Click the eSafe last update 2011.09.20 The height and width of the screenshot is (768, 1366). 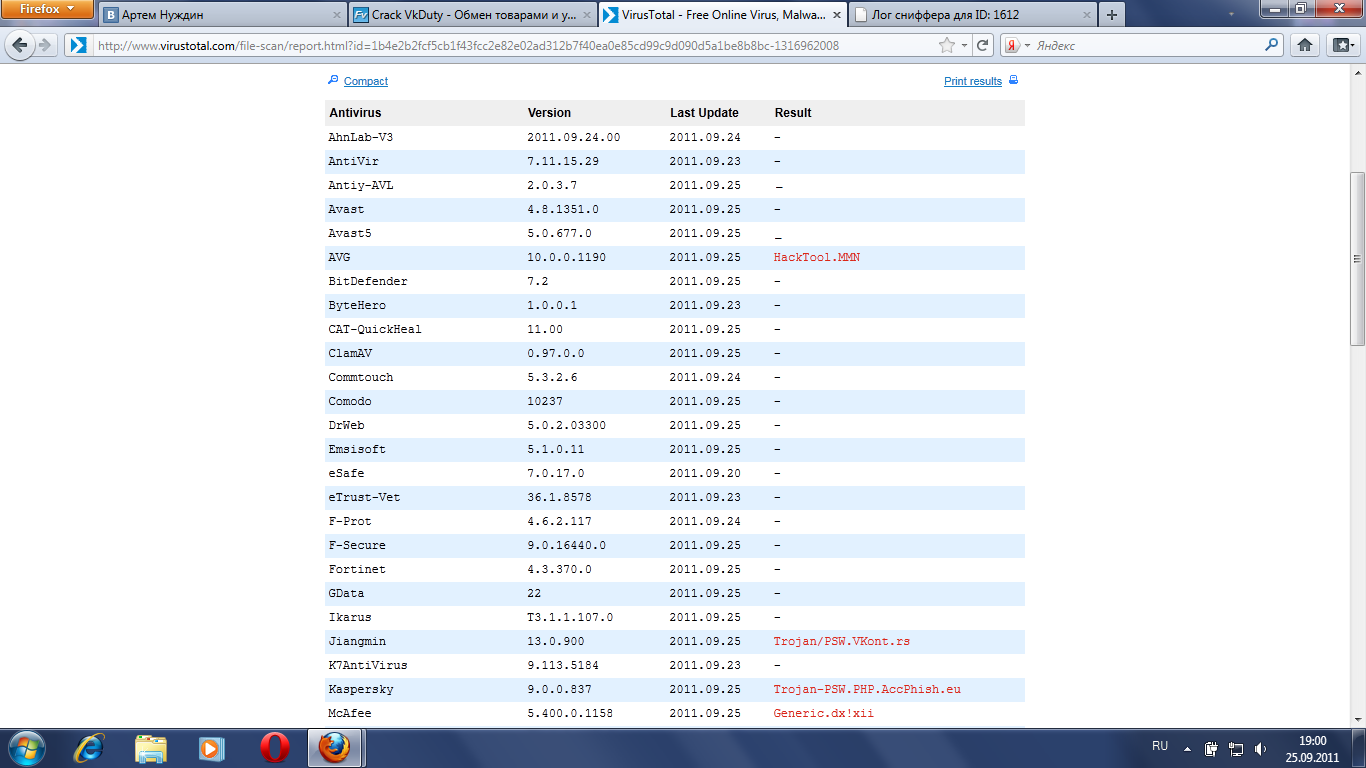[x=705, y=473]
